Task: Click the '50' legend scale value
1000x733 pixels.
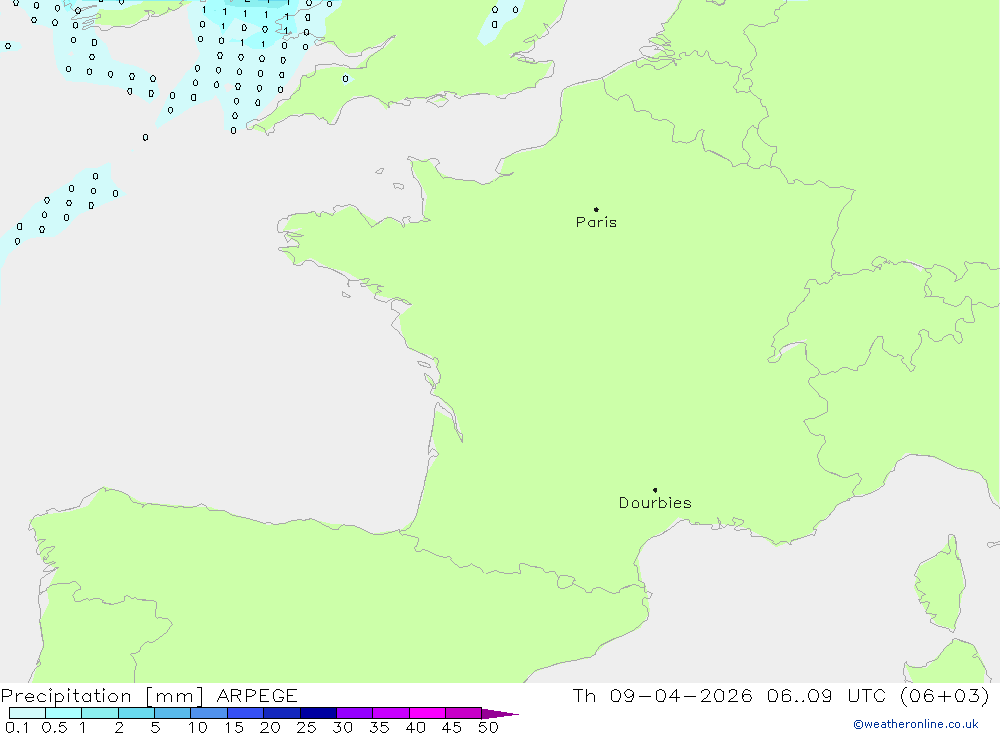Action: click(x=489, y=727)
